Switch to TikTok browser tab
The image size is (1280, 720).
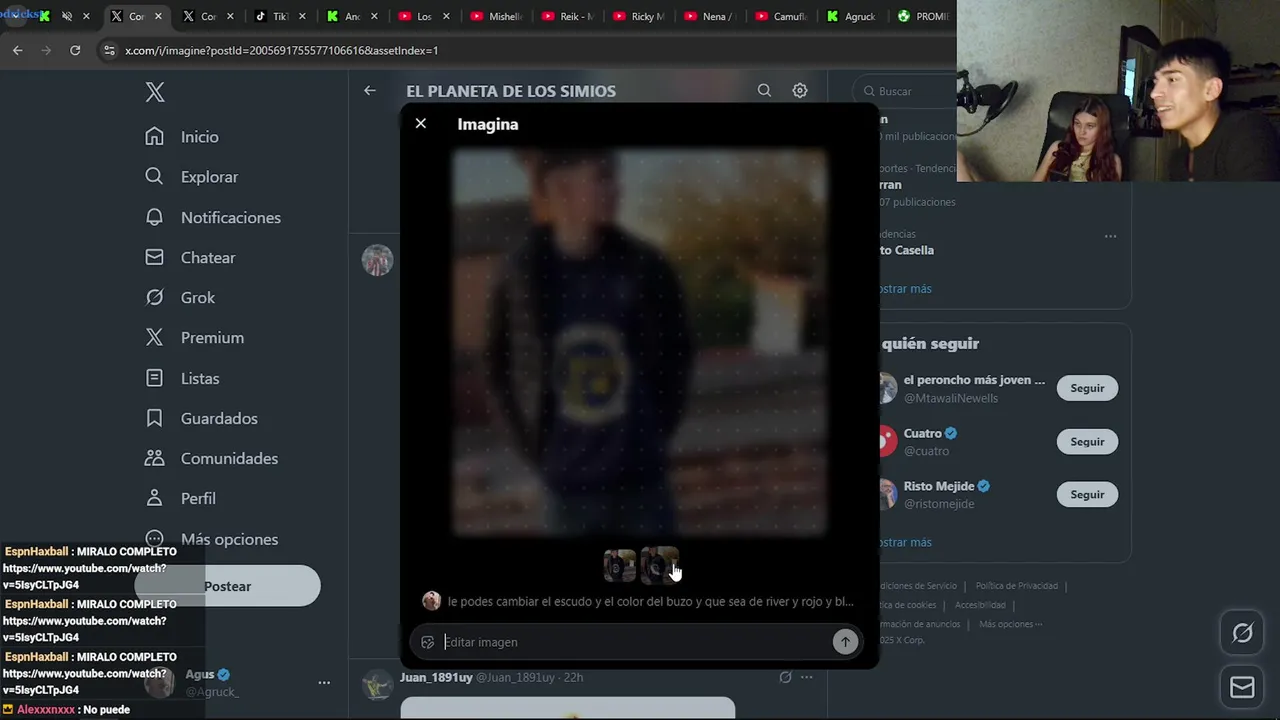pos(280,16)
